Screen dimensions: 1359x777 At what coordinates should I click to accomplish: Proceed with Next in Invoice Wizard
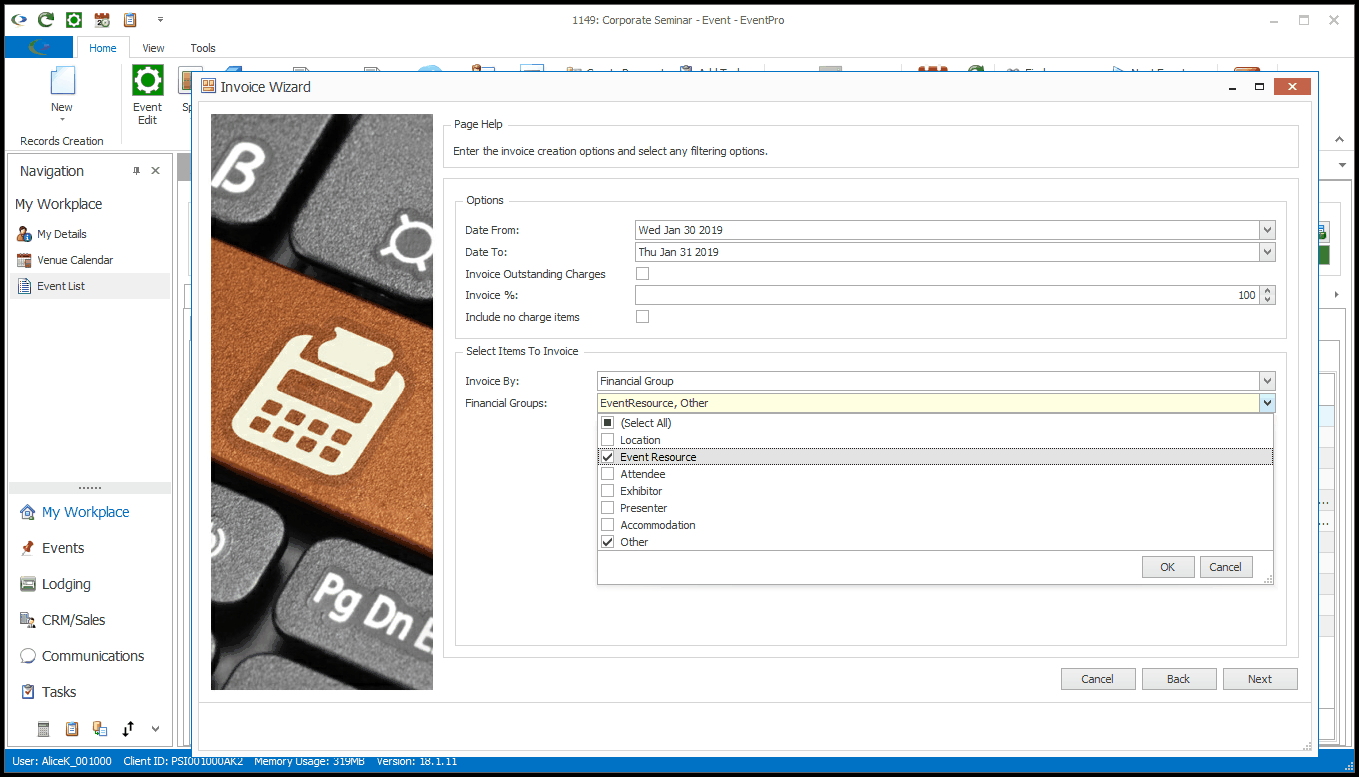[x=1260, y=679]
